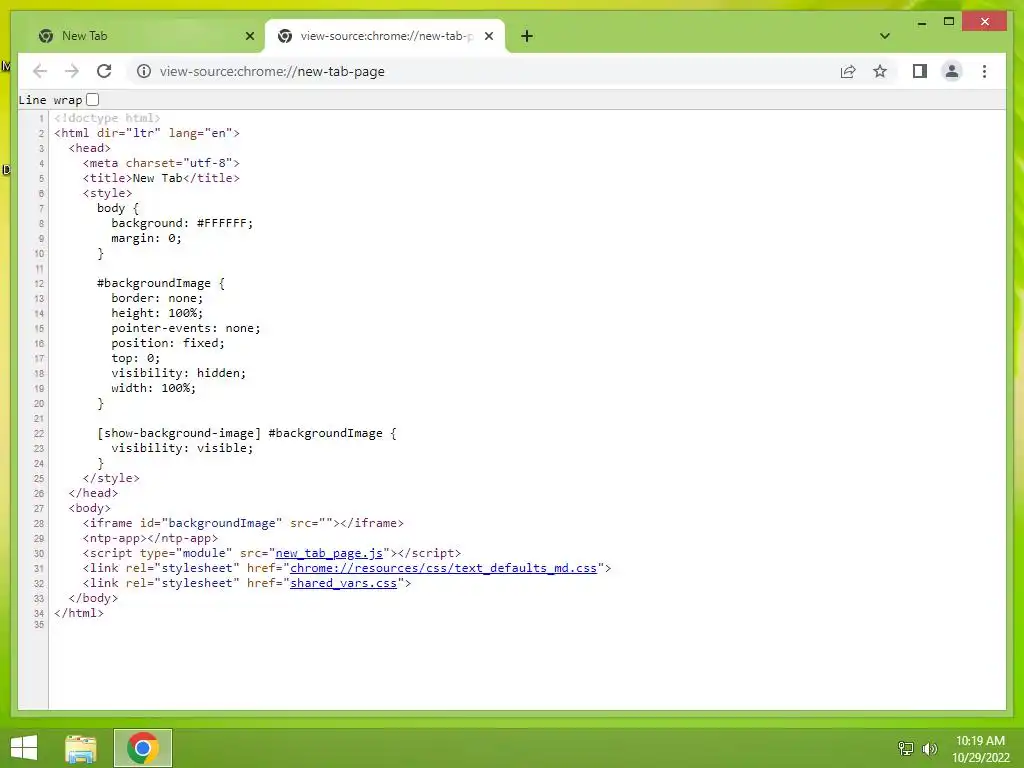
Task: Bookmark this tab with the star
Action: (880, 71)
